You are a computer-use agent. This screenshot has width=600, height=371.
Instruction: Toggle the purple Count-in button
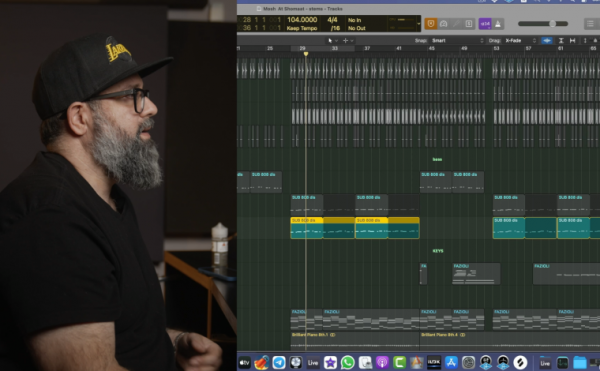click(x=485, y=24)
